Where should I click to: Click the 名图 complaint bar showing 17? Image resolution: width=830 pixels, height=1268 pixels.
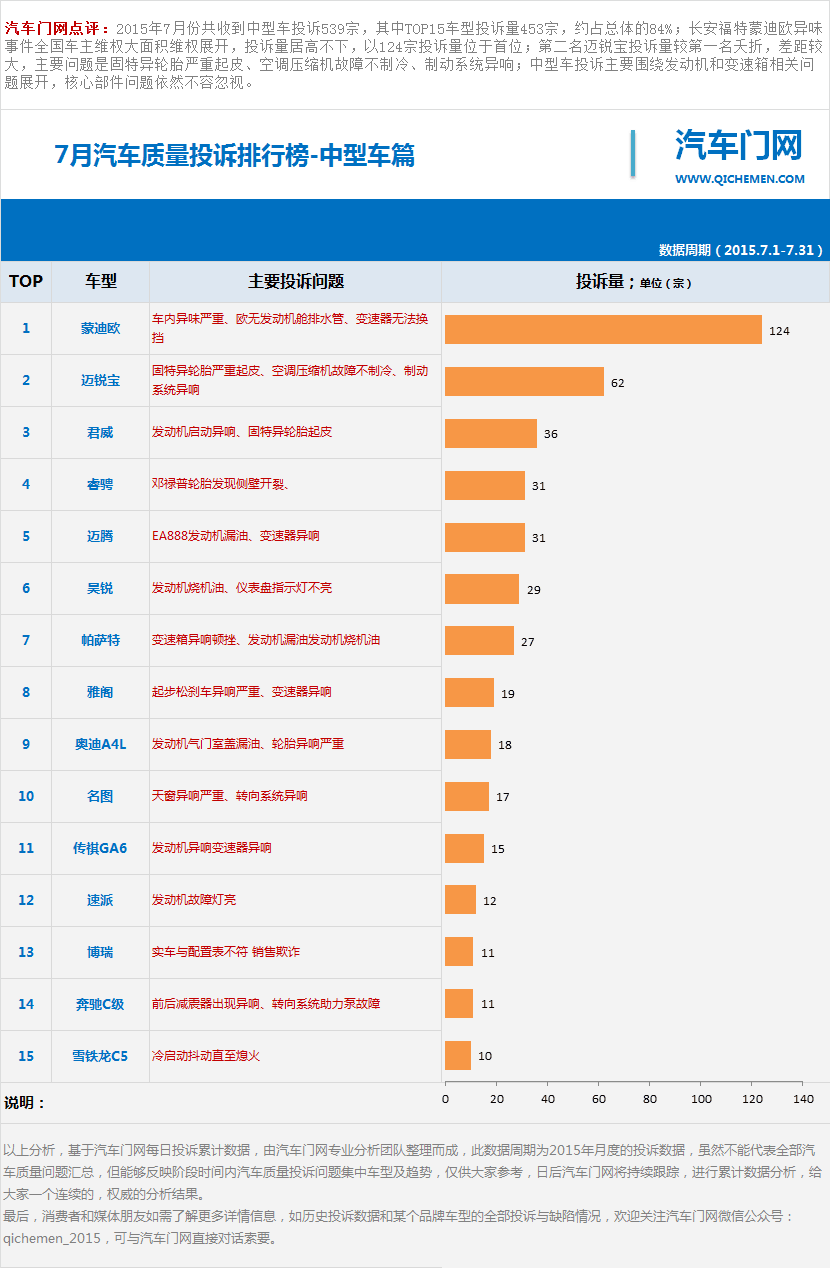click(467, 797)
